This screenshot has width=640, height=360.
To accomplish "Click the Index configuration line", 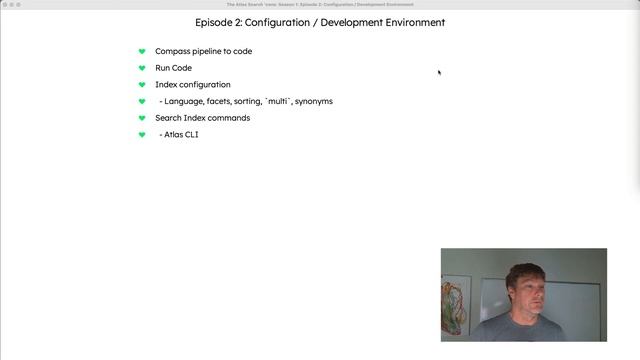I will coord(193,84).
